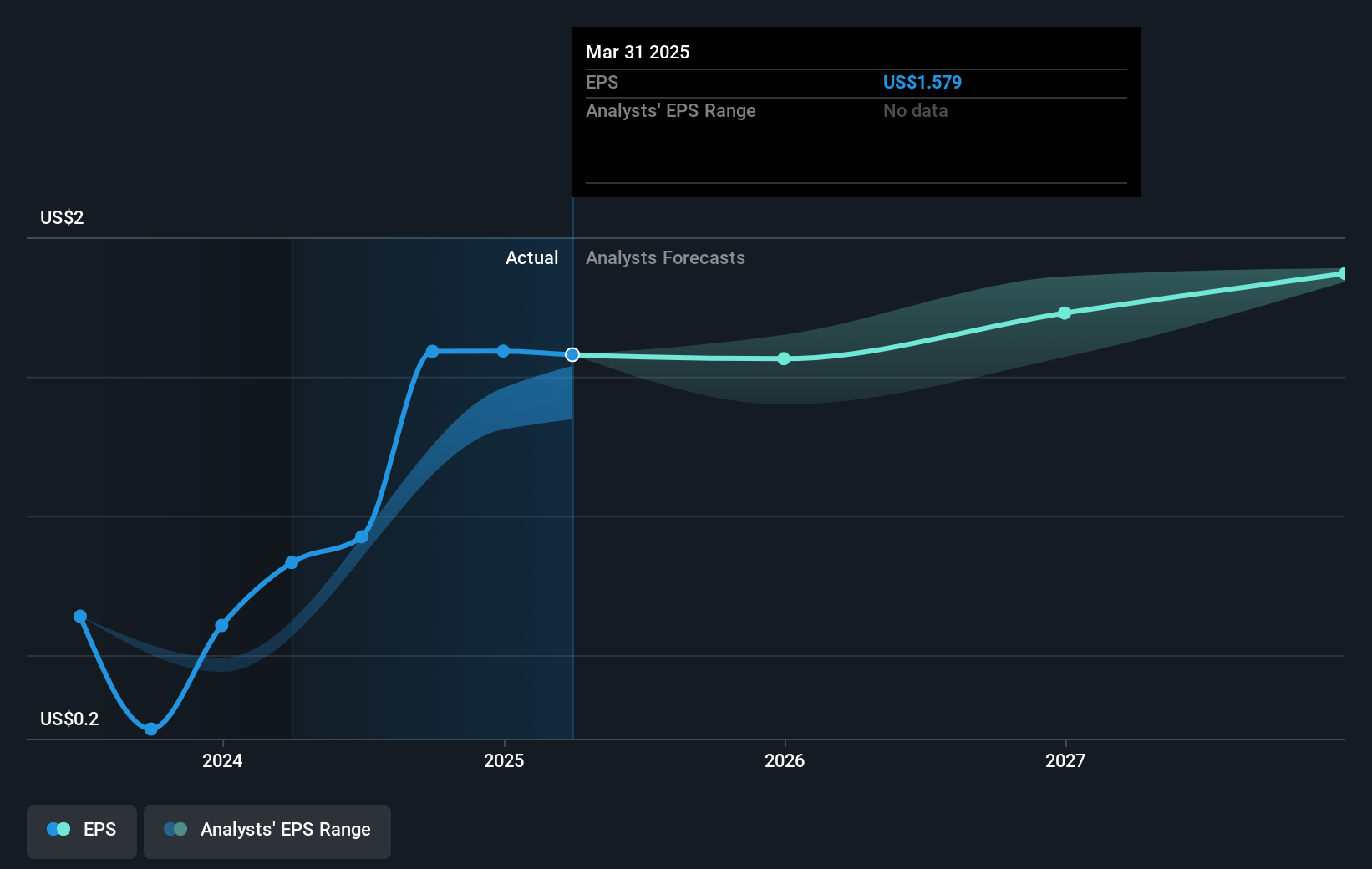Click the EPS data point at start of 2025
1372x869 pixels.
(503, 351)
